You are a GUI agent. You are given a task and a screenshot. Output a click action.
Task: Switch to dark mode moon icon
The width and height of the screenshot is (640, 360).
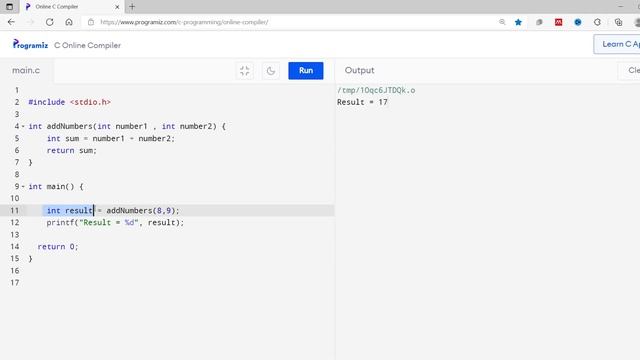point(271,71)
